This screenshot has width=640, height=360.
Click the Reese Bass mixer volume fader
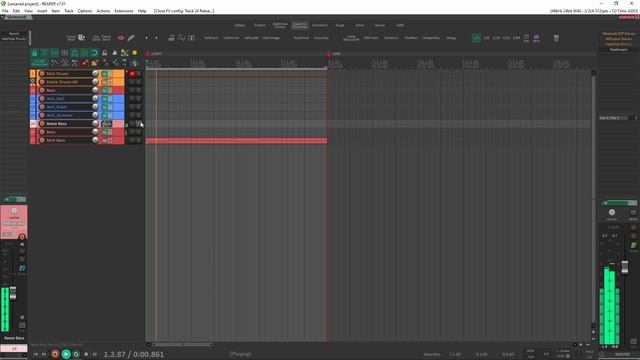[13, 293]
